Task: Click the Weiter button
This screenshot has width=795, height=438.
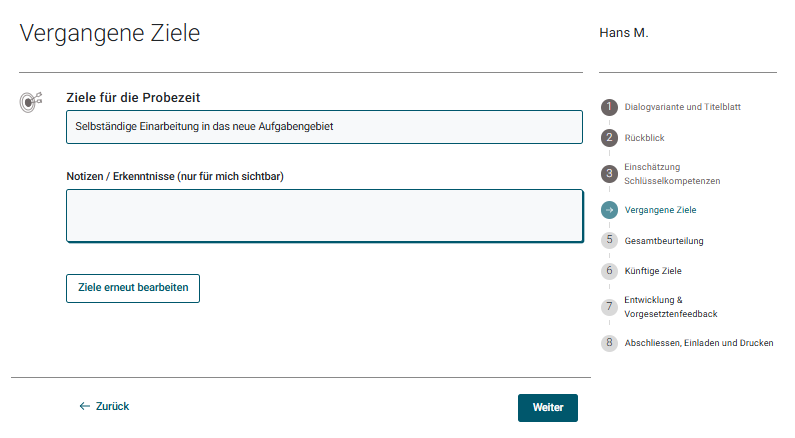Action: coord(547,408)
